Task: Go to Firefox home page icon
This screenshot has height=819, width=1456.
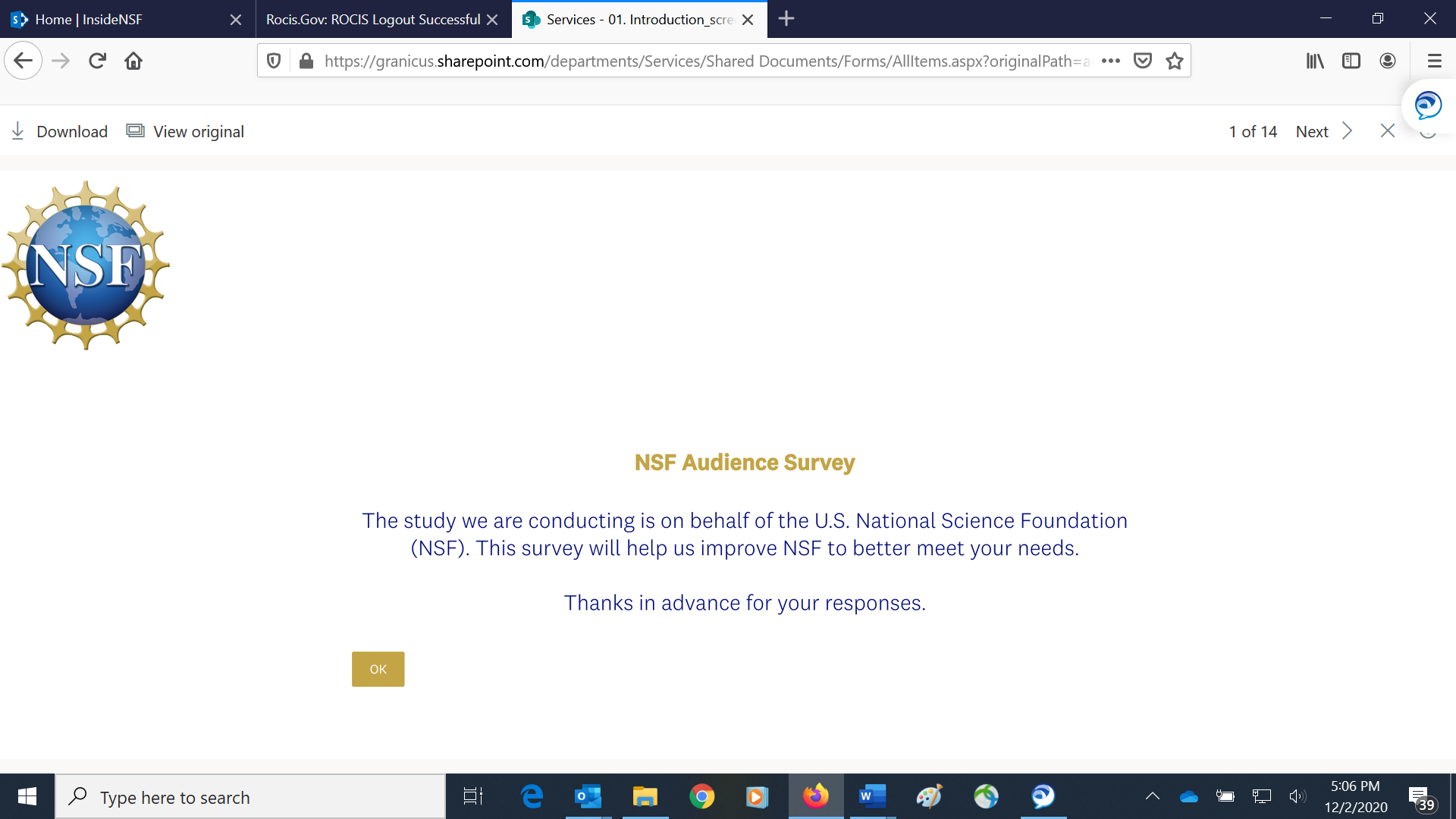Action: (133, 61)
